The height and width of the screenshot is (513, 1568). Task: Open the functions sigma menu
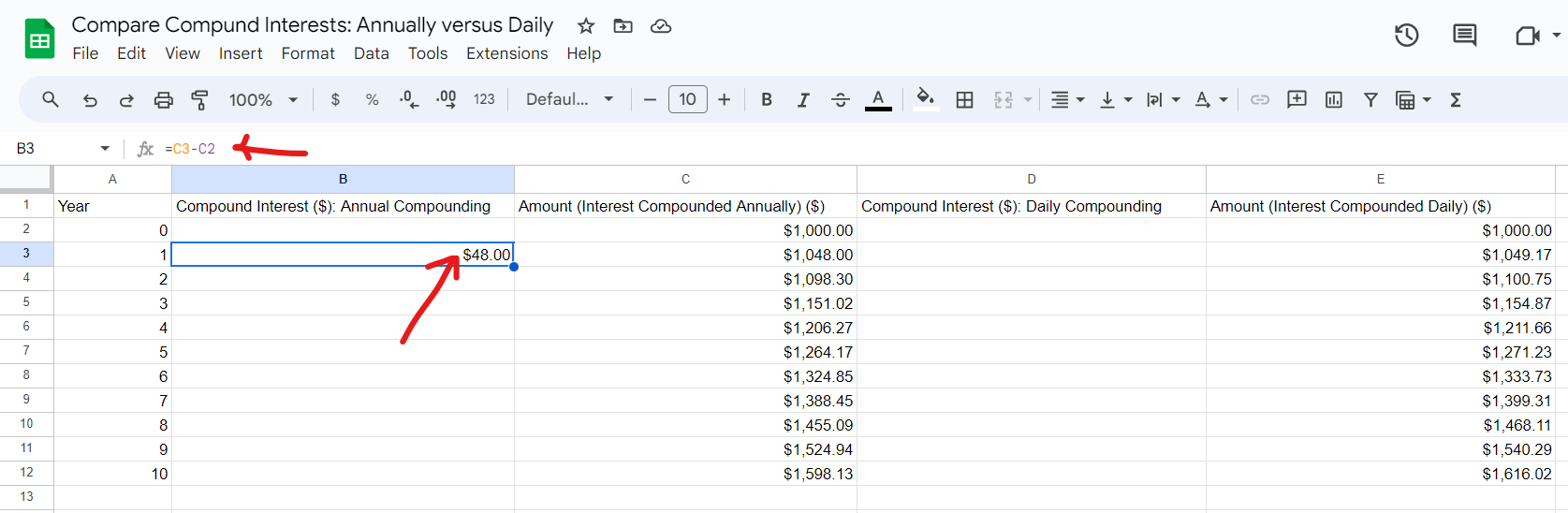(1456, 99)
